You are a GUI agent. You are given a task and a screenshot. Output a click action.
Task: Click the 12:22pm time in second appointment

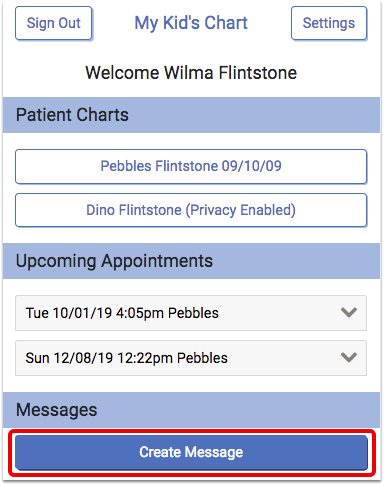coord(145,358)
